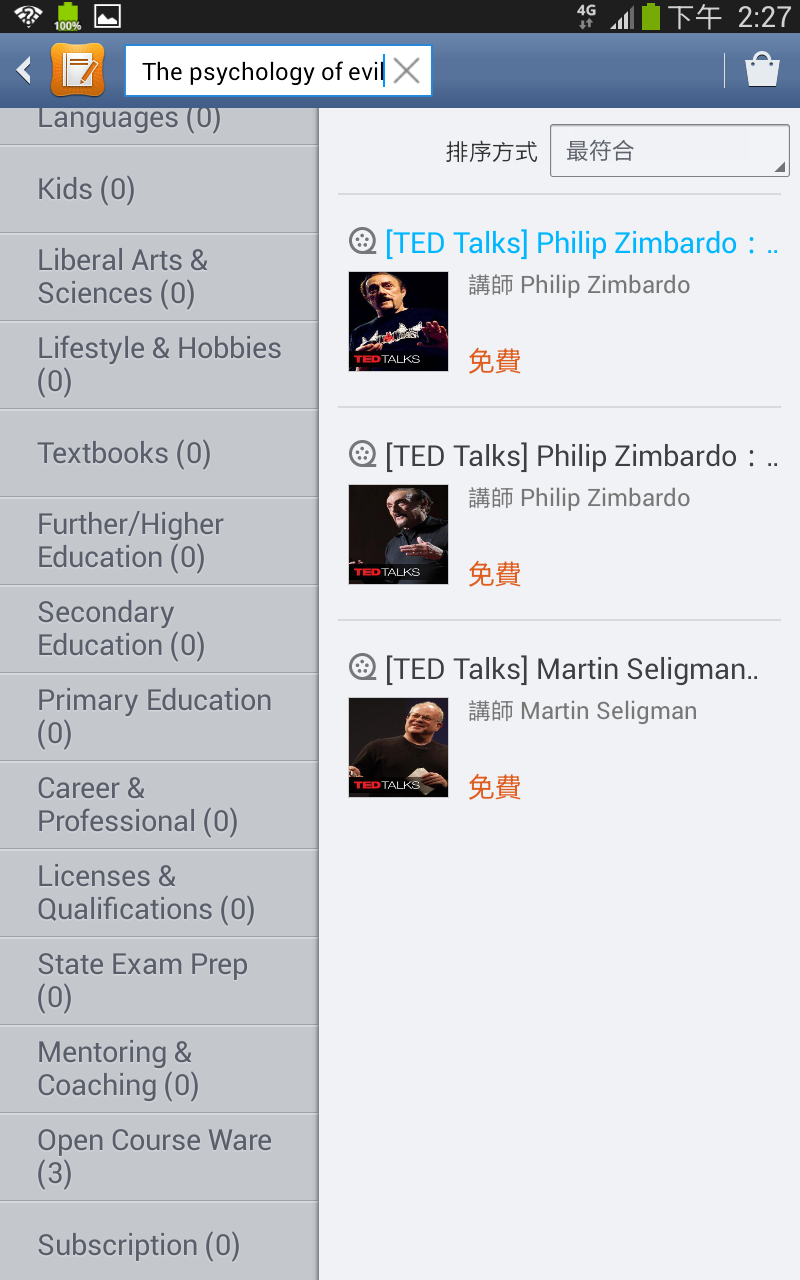
Task: Open the orange notepad app icon
Action: [x=77, y=70]
